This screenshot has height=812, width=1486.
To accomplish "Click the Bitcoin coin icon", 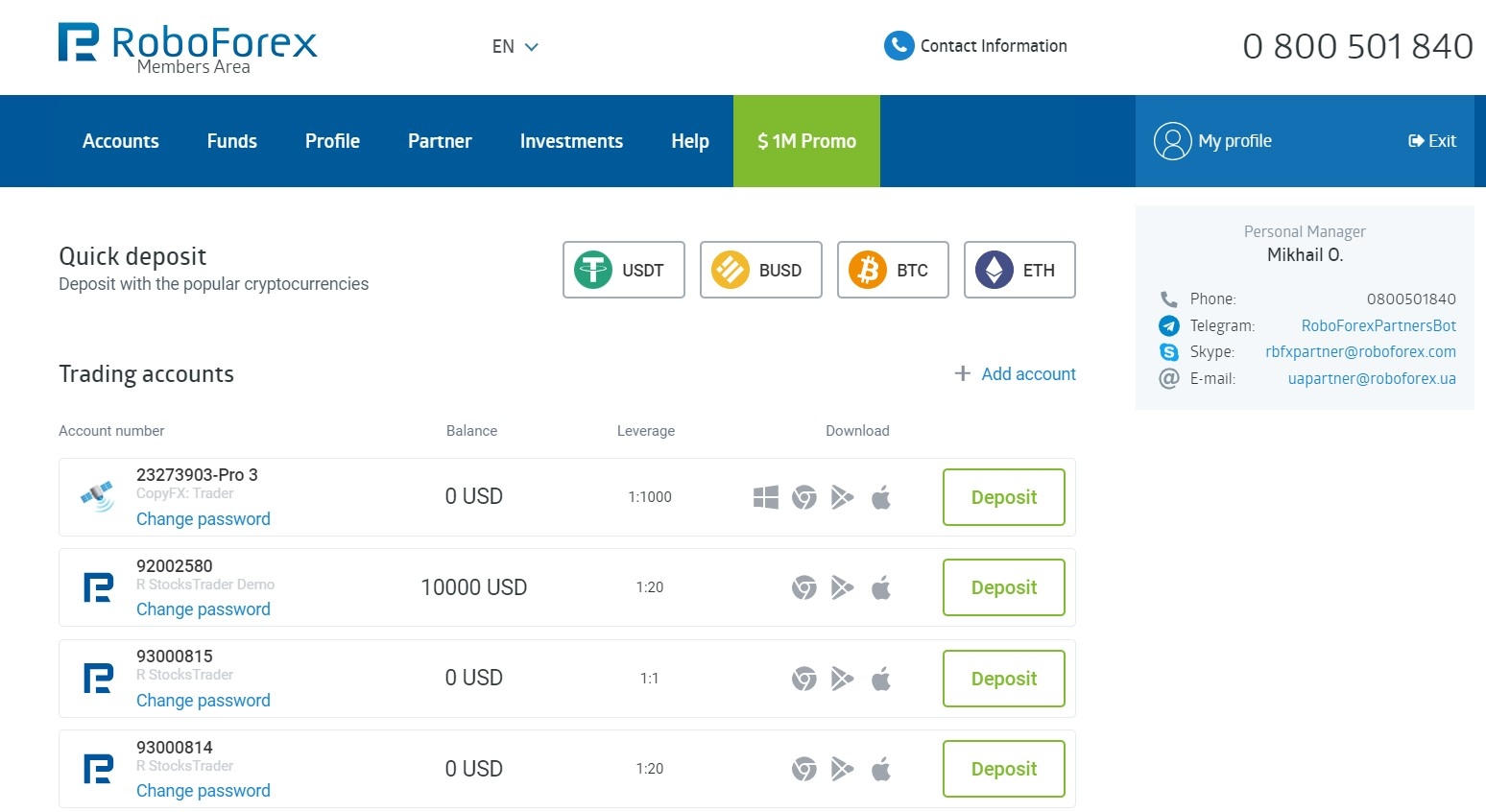I will (868, 270).
